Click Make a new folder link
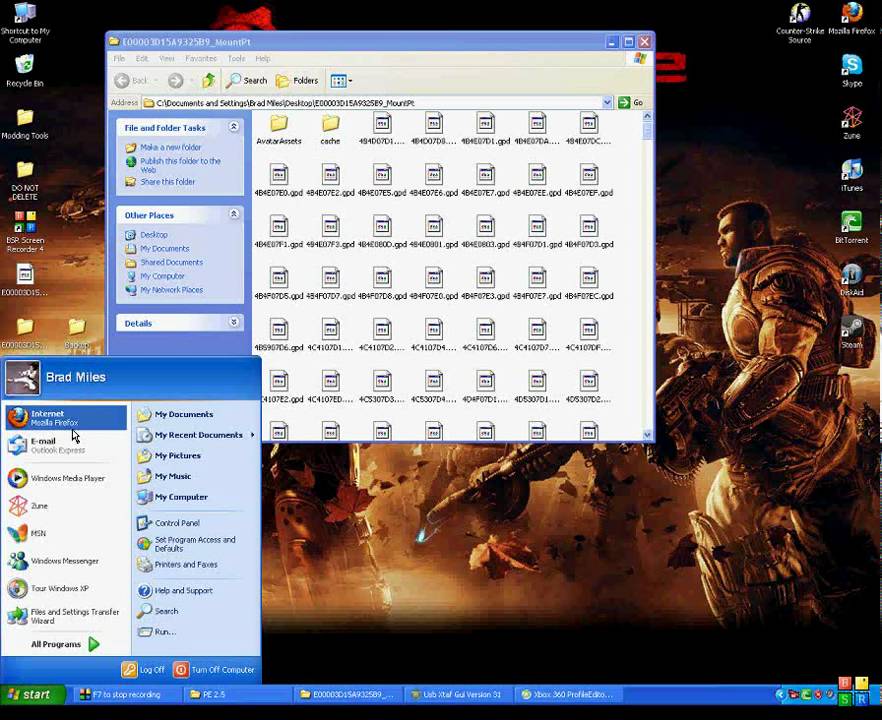Image resolution: width=882 pixels, height=720 pixels. 170,147
